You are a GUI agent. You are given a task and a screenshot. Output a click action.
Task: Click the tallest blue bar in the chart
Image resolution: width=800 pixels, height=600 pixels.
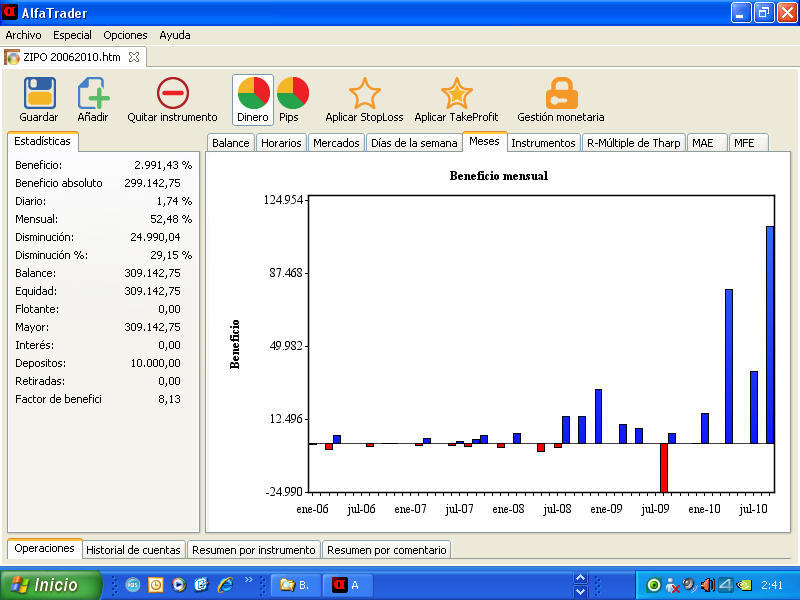770,334
